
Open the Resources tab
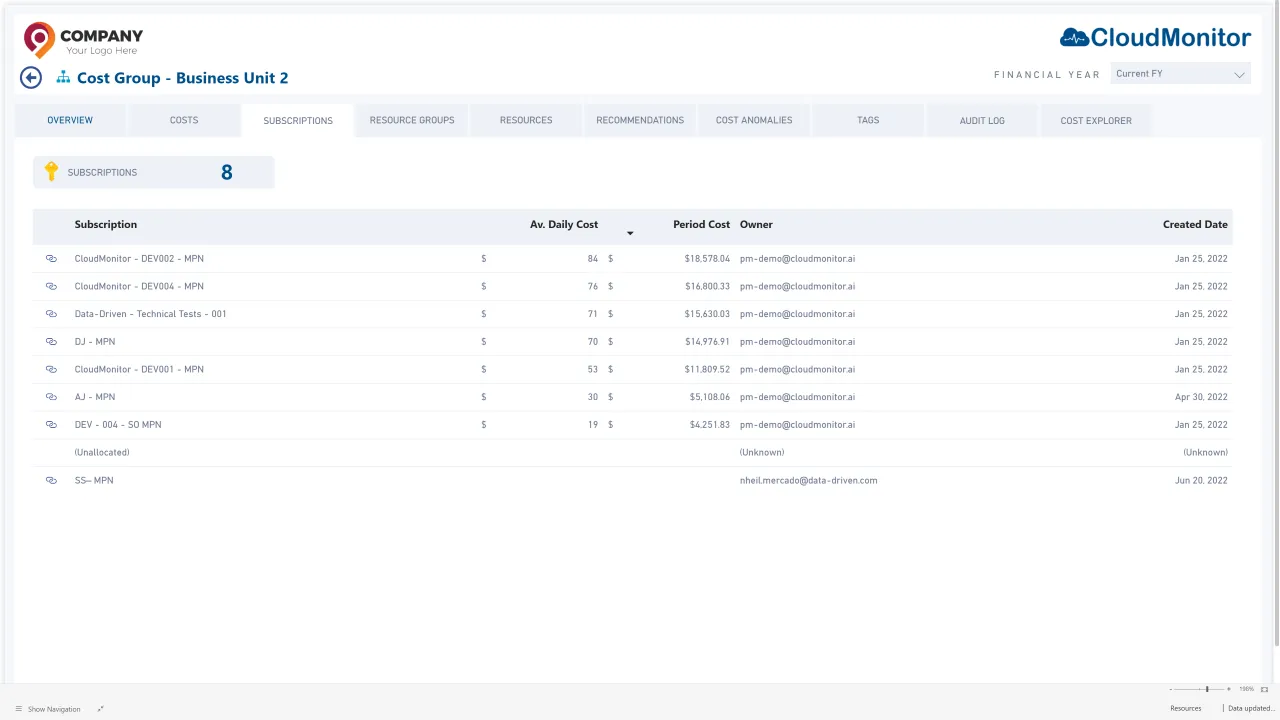point(526,120)
